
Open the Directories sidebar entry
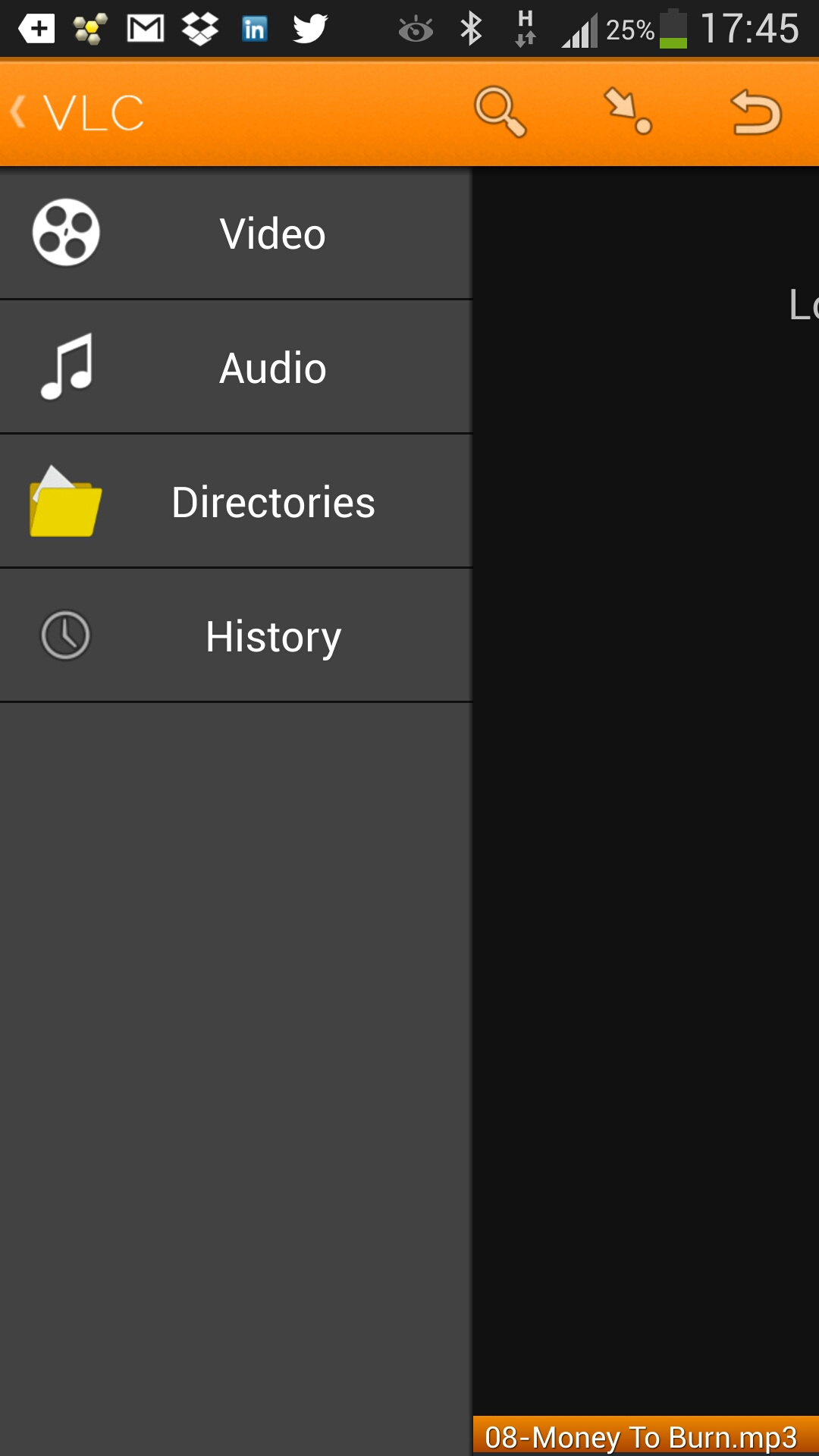click(271, 500)
